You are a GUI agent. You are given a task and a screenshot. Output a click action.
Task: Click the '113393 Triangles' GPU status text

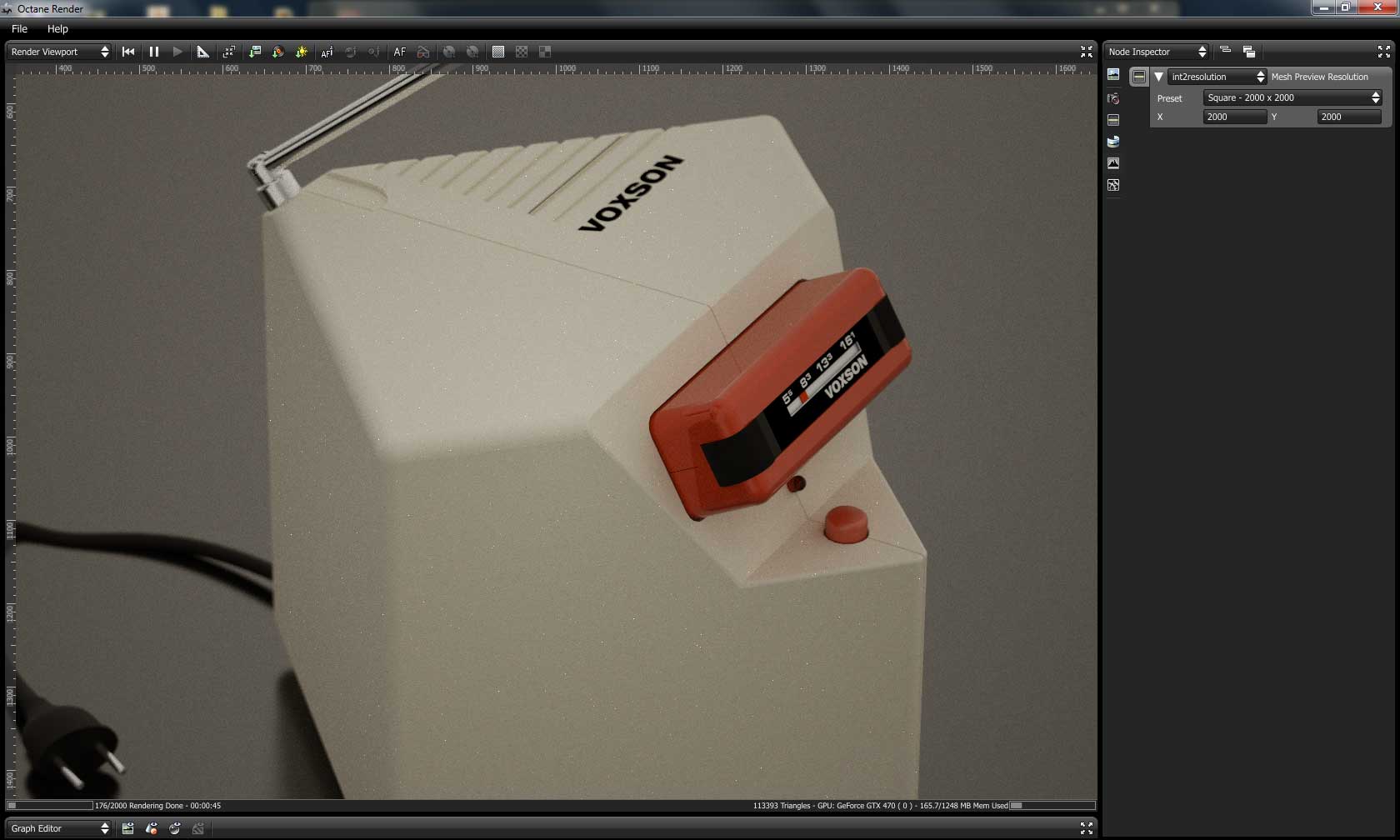[881, 806]
